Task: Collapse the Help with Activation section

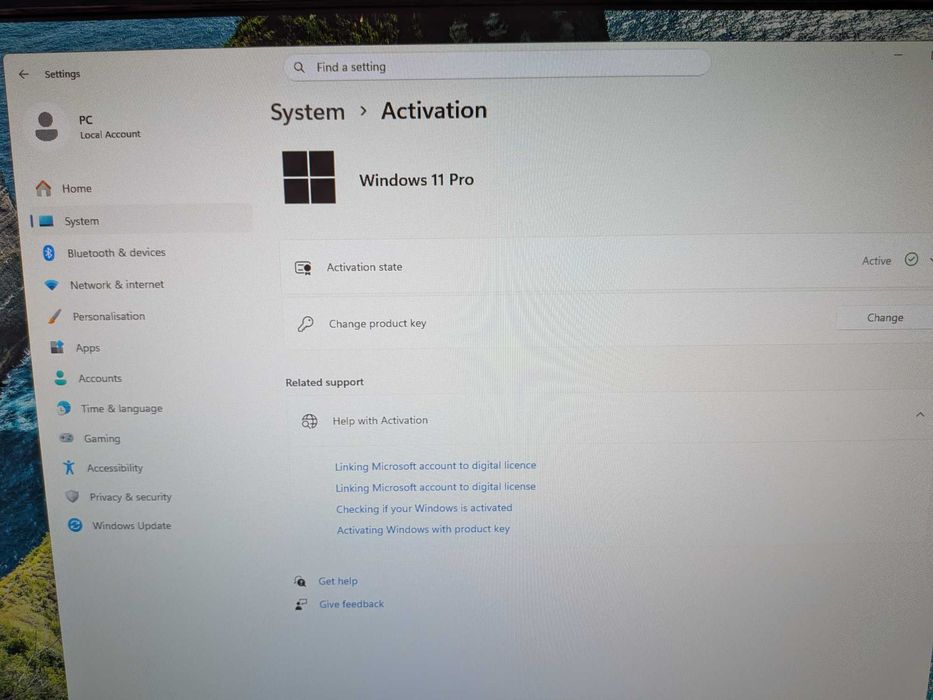Action: pos(920,414)
